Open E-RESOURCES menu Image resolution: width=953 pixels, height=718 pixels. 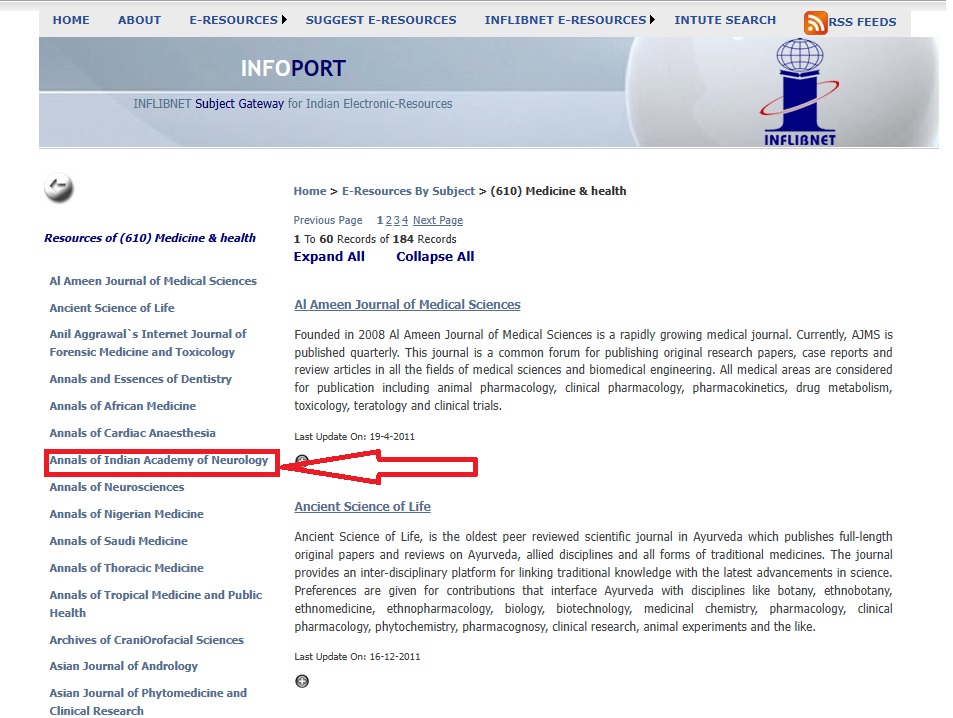point(233,20)
